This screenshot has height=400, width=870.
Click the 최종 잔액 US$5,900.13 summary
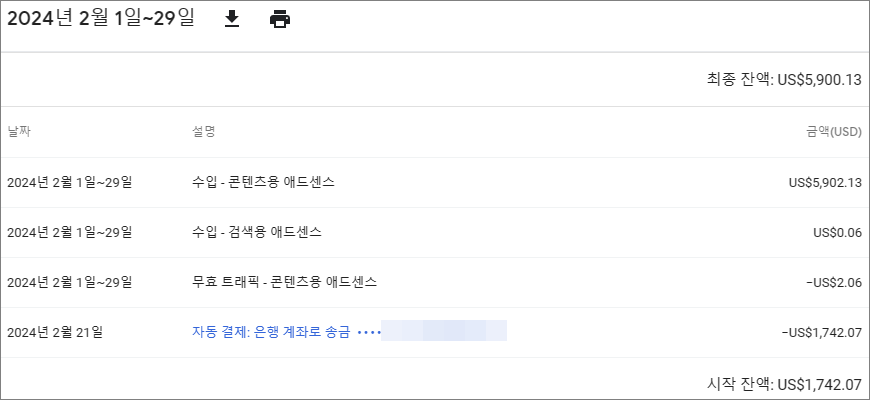point(784,80)
